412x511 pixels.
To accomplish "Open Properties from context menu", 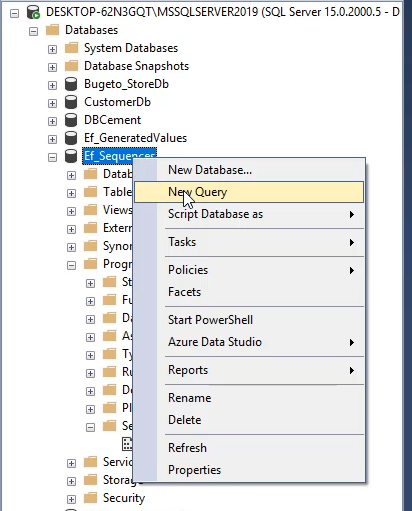I will (249, 470).
